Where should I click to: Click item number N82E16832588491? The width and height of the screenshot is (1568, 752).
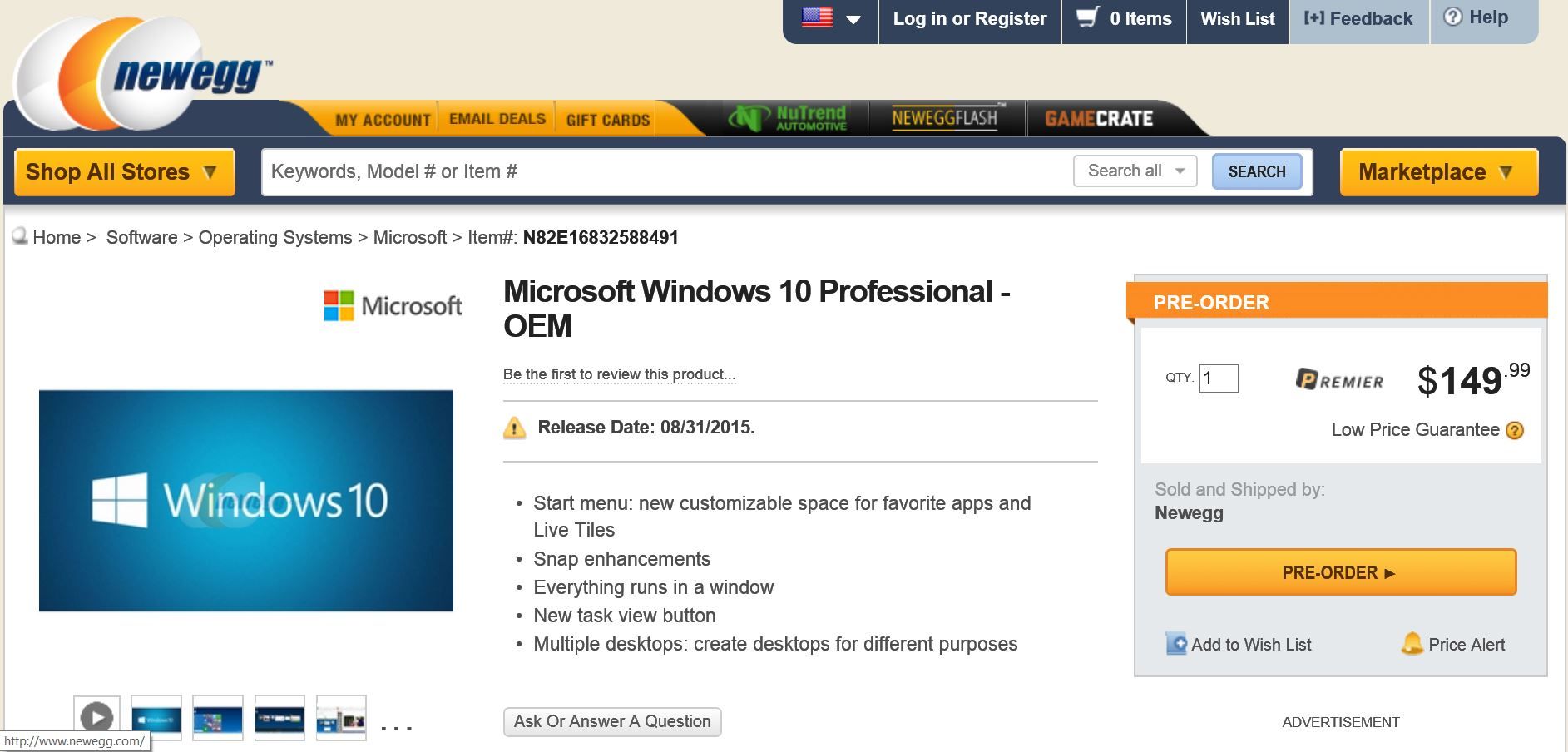(601, 238)
